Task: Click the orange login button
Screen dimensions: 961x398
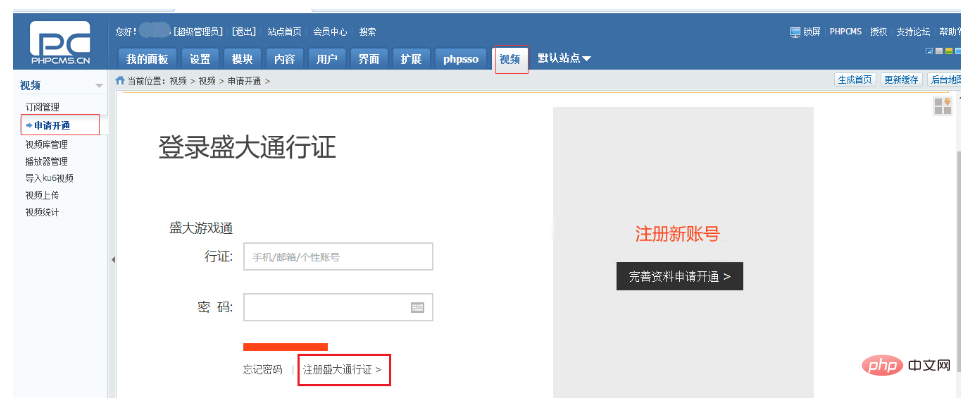Action: pyautogui.click(x=286, y=347)
